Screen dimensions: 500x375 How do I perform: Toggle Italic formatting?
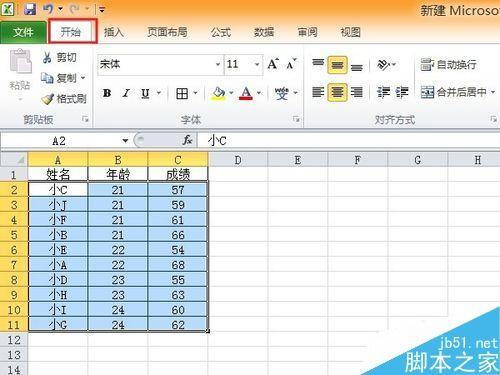tap(126, 93)
